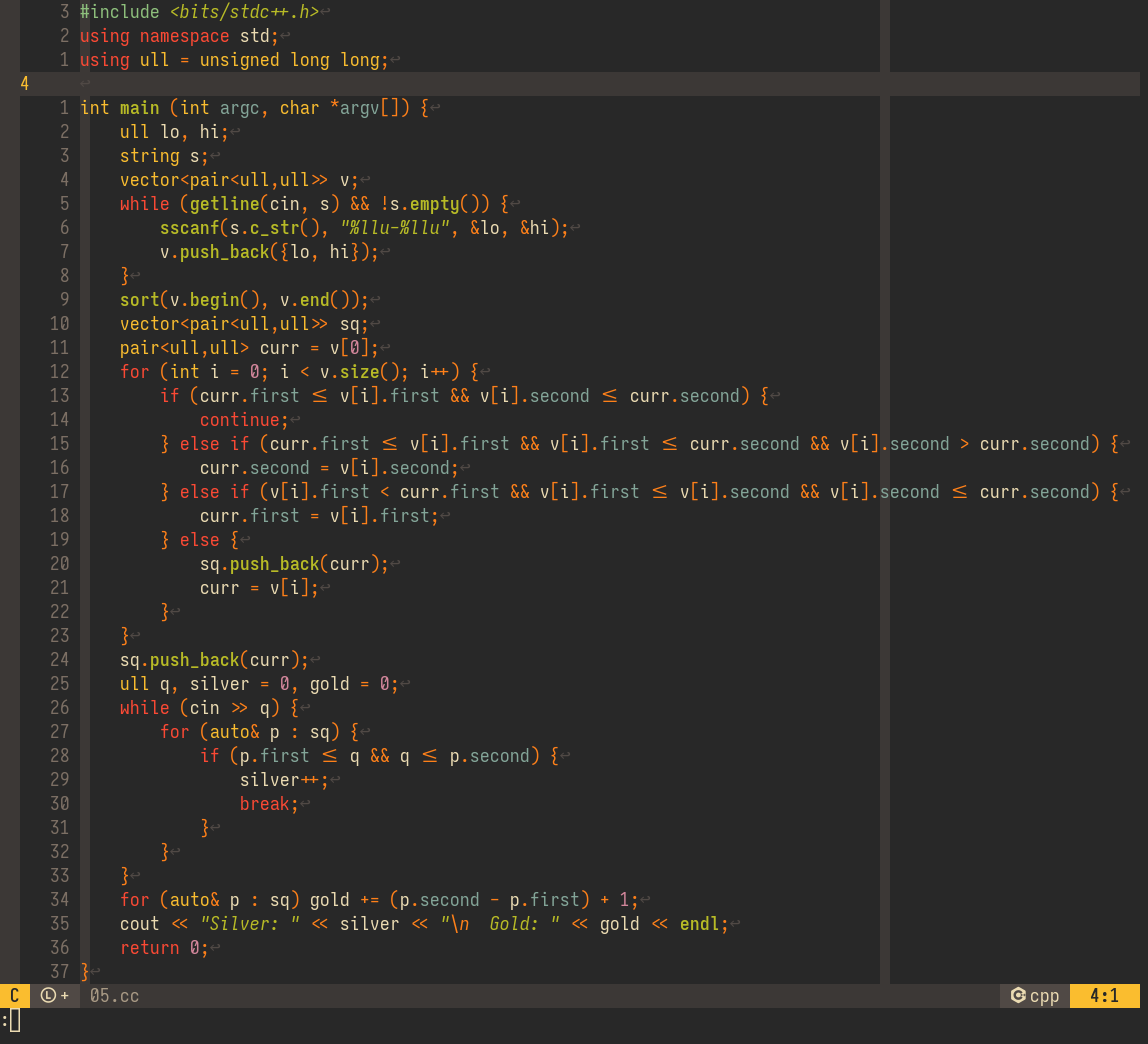Click 'silver++;' statement
1148x1044 pixels.
tap(284, 780)
